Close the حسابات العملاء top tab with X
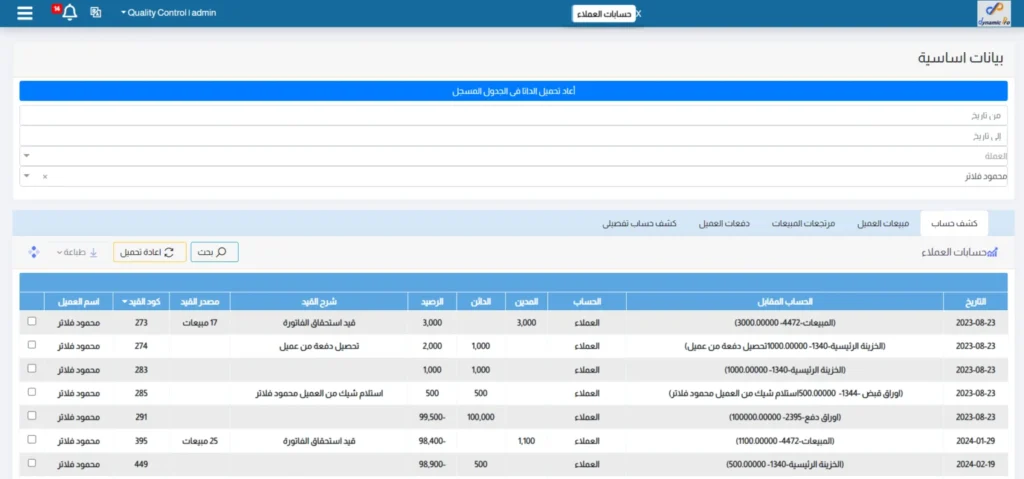This screenshot has height=479, width=1024. coord(639,14)
